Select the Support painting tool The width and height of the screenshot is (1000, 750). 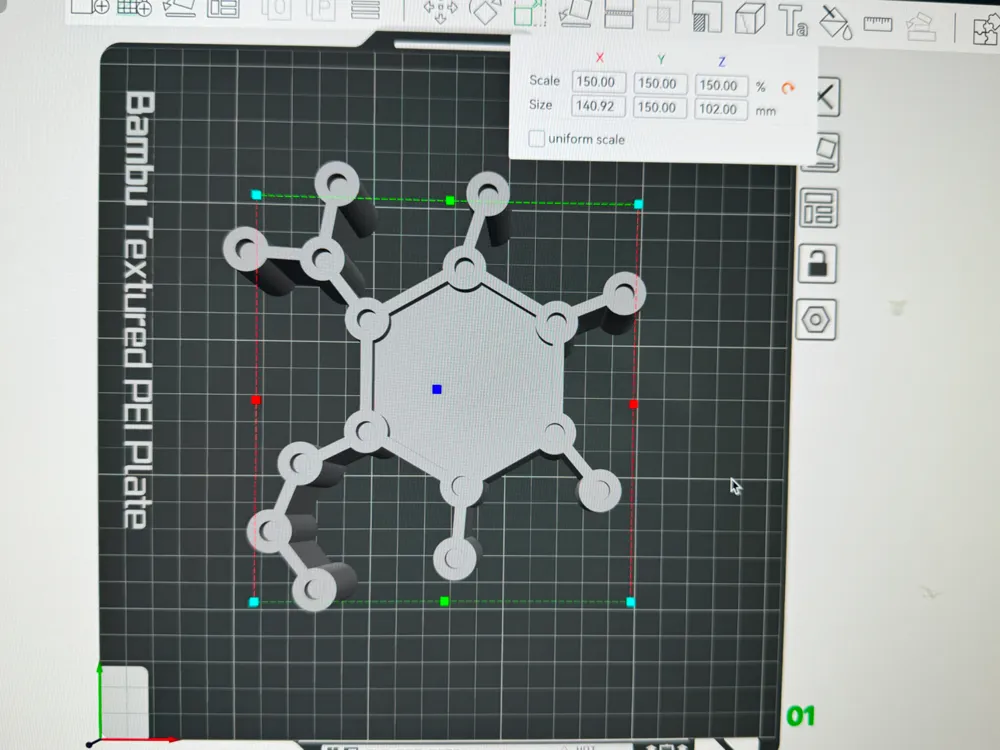(707, 17)
